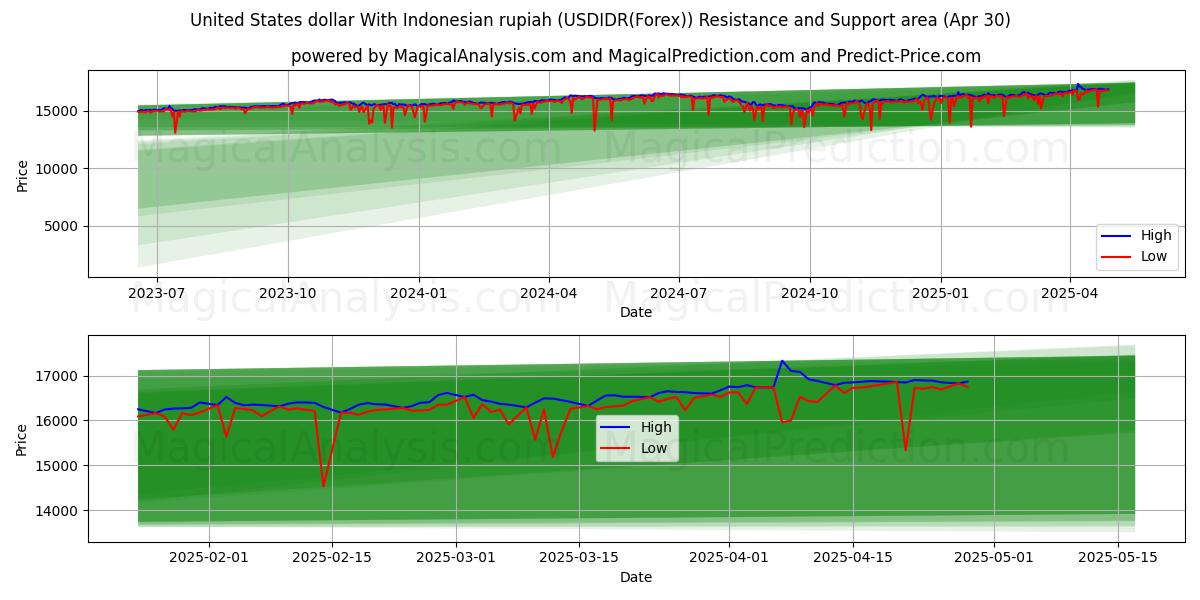Click the 14000 price tick on bottom chart
The height and width of the screenshot is (600, 1200).
click(x=59, y=511)
